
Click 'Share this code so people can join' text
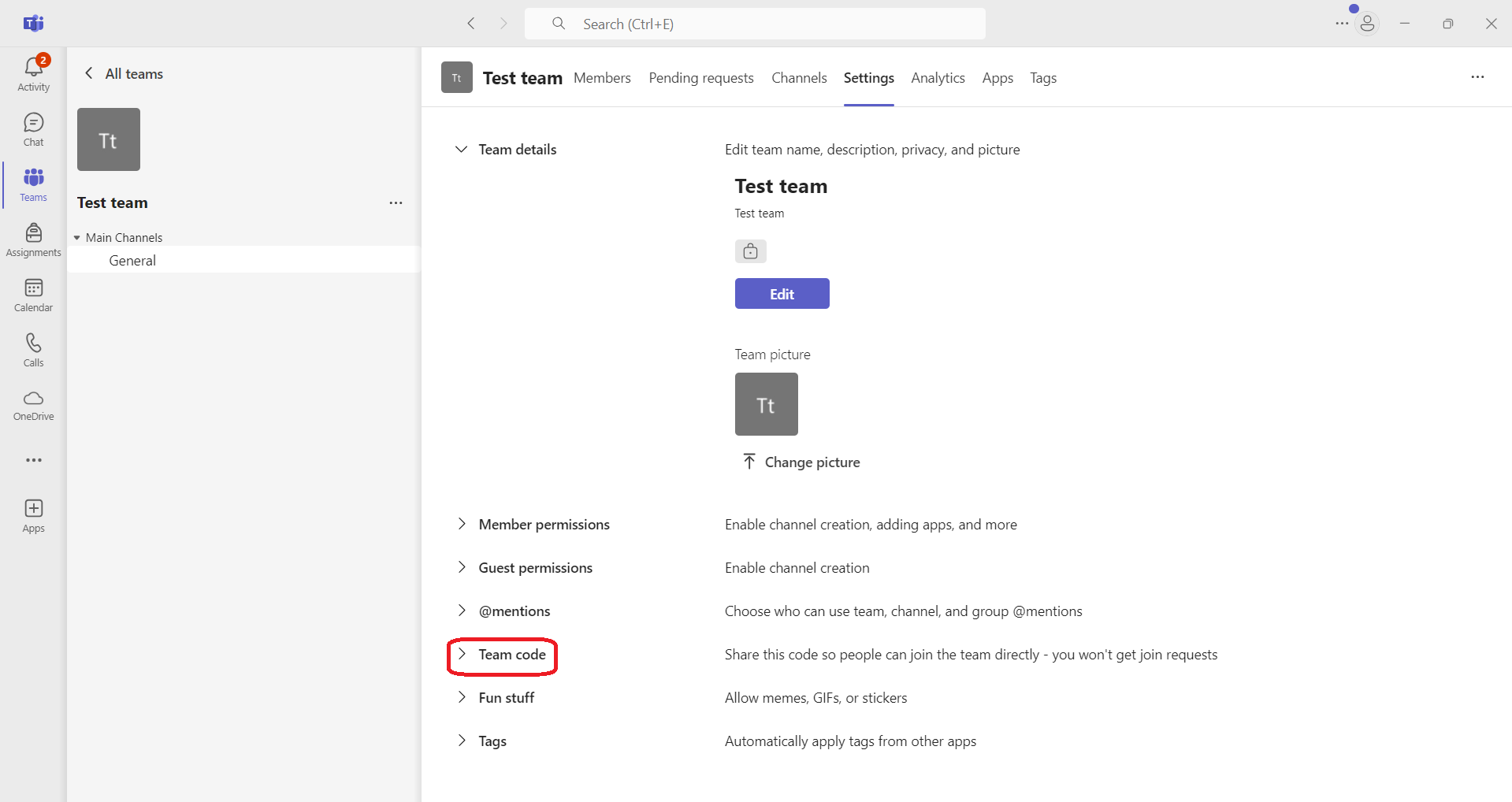[x=971, y=655]
